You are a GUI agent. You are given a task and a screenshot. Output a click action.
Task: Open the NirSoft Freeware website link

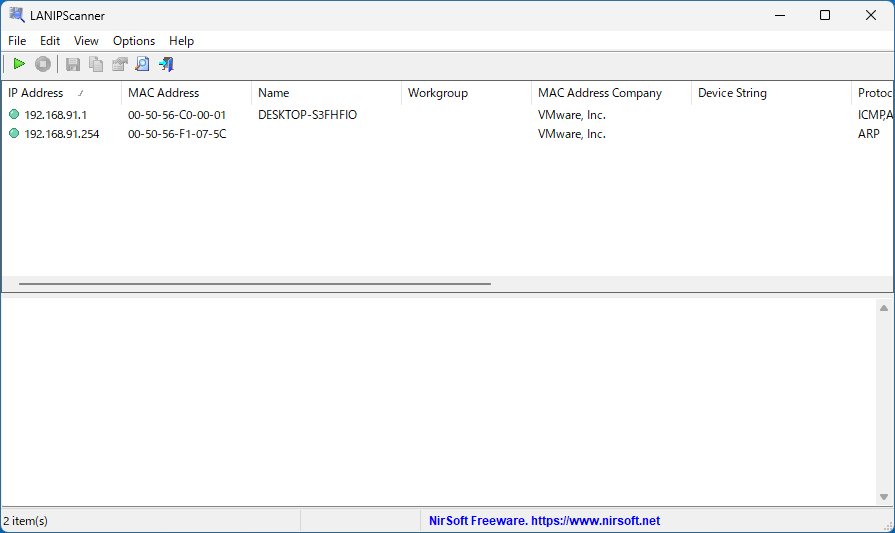[x=545, y=520]
